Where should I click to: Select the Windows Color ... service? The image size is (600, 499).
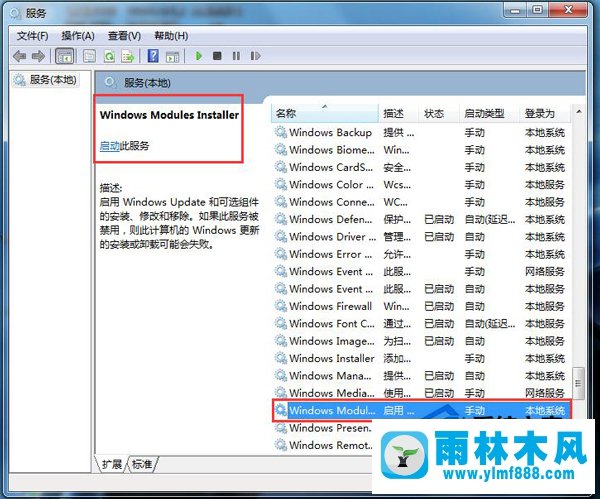(x=421, y=184)
